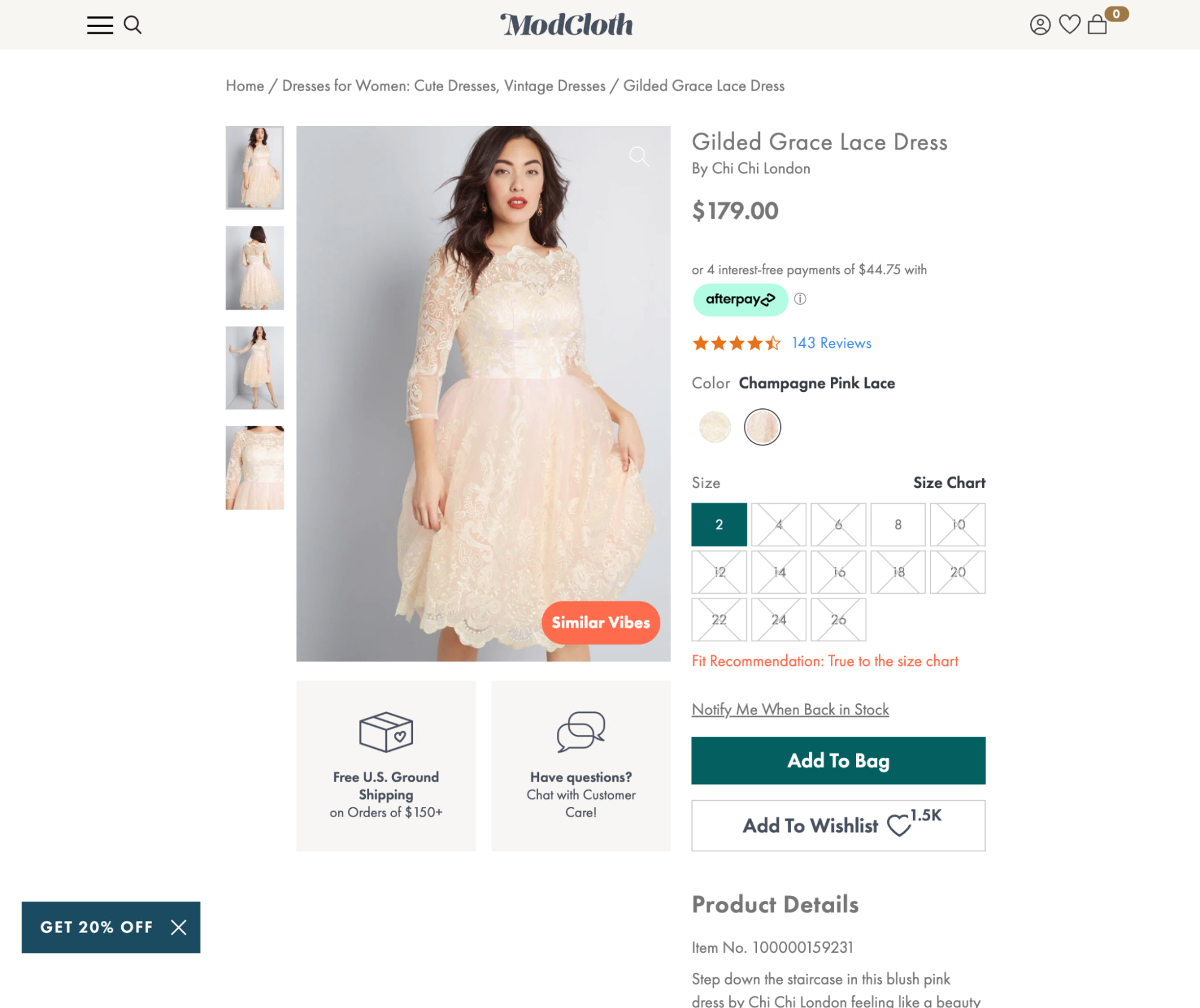Viewport: 1200px width, 1008px height.
Task: Close the Get 20% Off banner
Action: [178, 928]
